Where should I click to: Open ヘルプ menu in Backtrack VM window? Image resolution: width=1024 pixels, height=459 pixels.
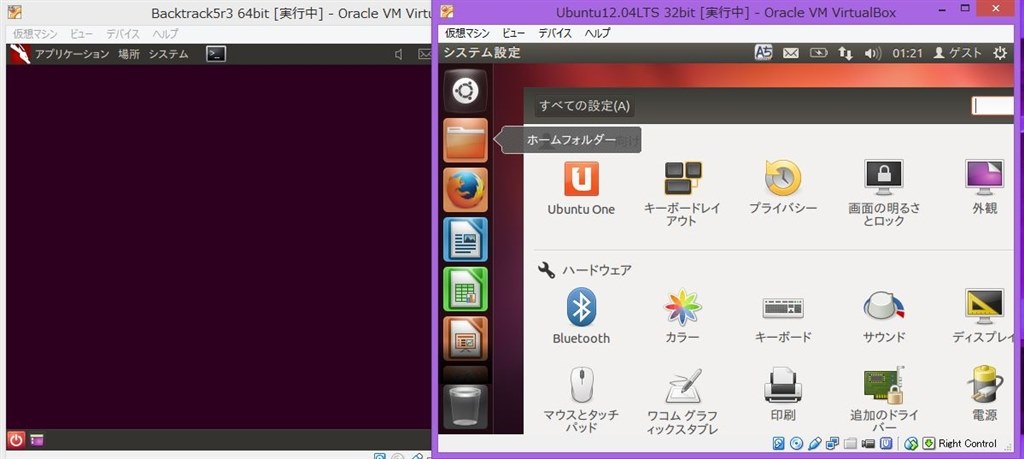tap(165, 34)
